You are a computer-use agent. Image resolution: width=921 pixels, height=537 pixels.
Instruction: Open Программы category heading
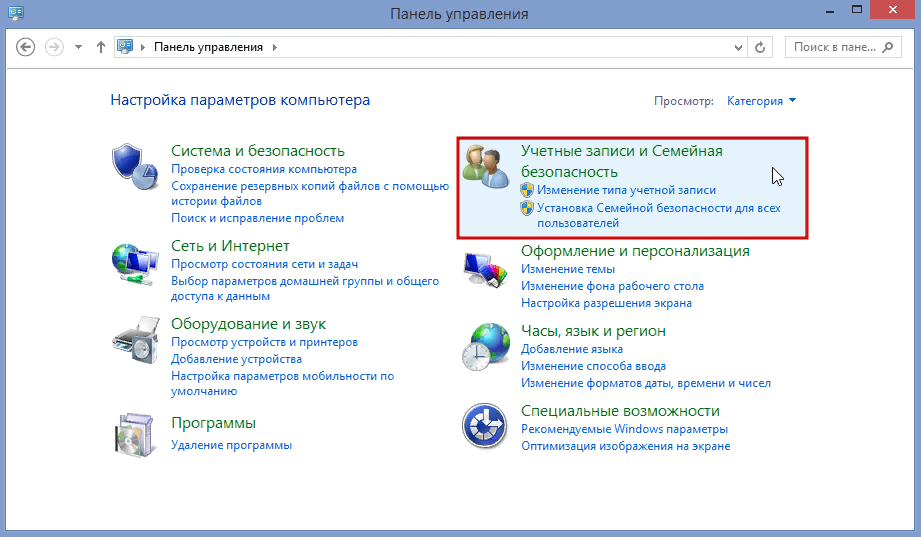pyautogui.click(x=213, y=423)
